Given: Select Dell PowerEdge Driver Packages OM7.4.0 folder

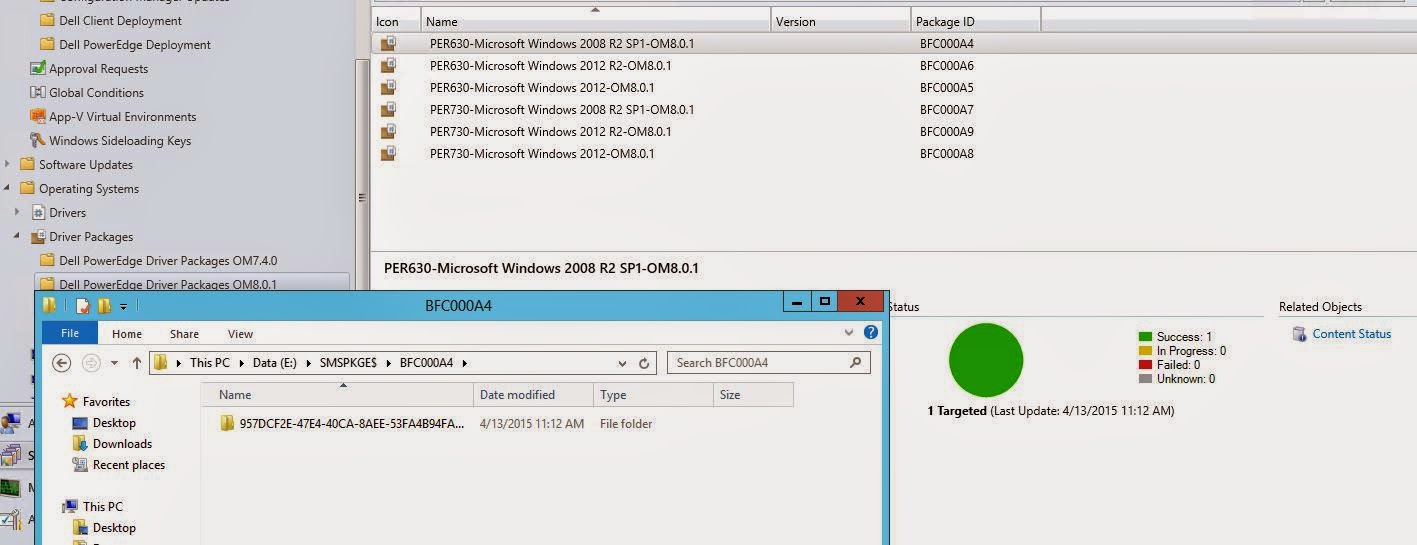Looking at the screenshot, I should 168,261.
